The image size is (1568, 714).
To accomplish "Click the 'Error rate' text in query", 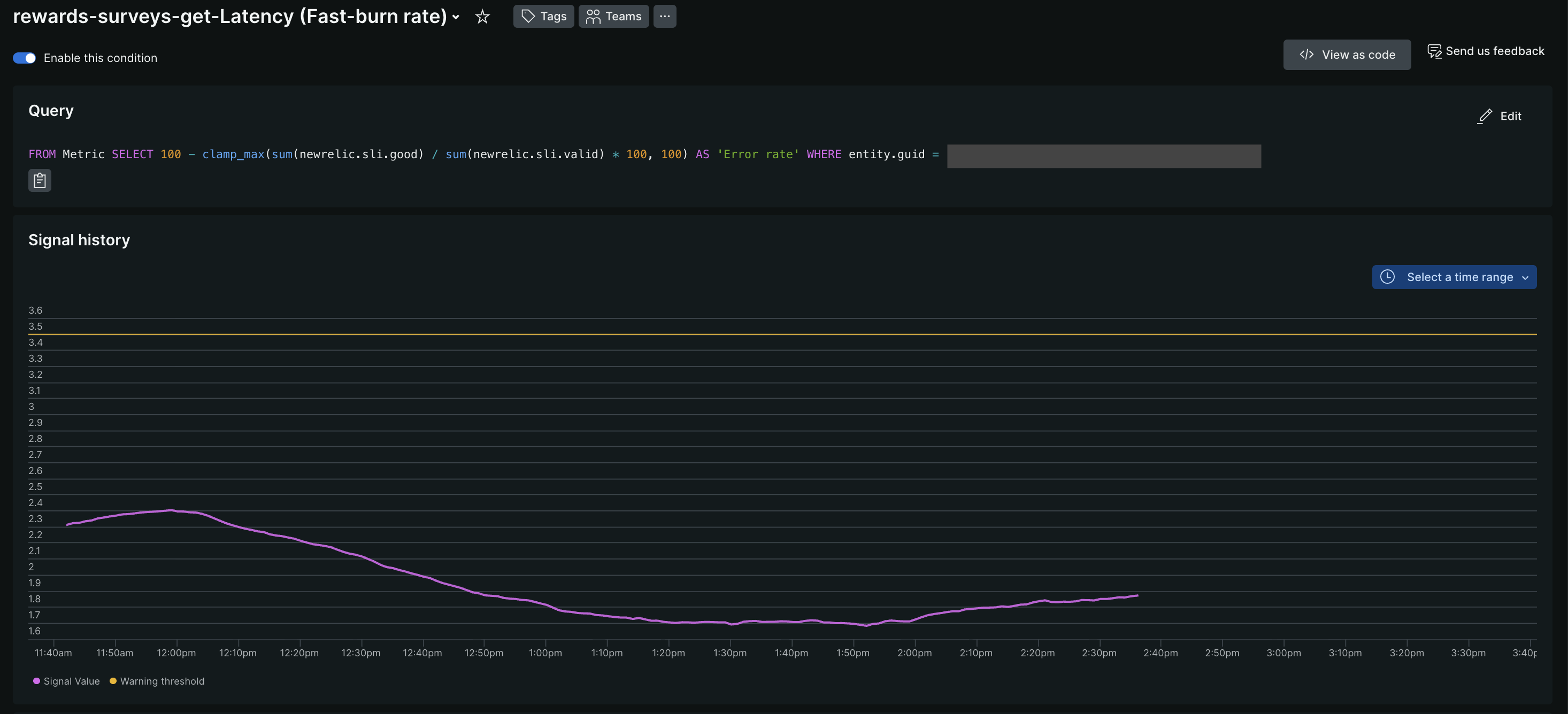I will pos(757,154).
